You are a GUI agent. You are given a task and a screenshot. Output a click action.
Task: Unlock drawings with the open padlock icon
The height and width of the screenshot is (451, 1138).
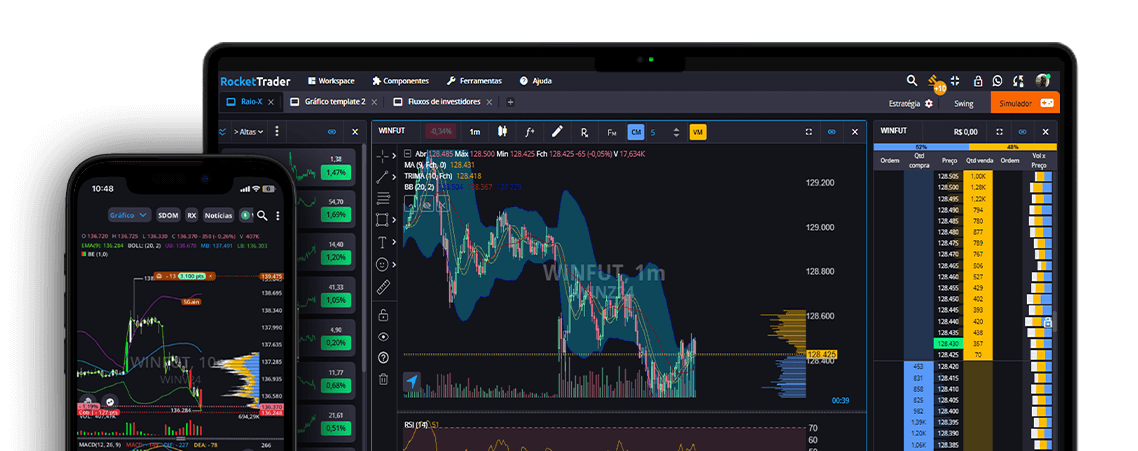coord(383,314)
